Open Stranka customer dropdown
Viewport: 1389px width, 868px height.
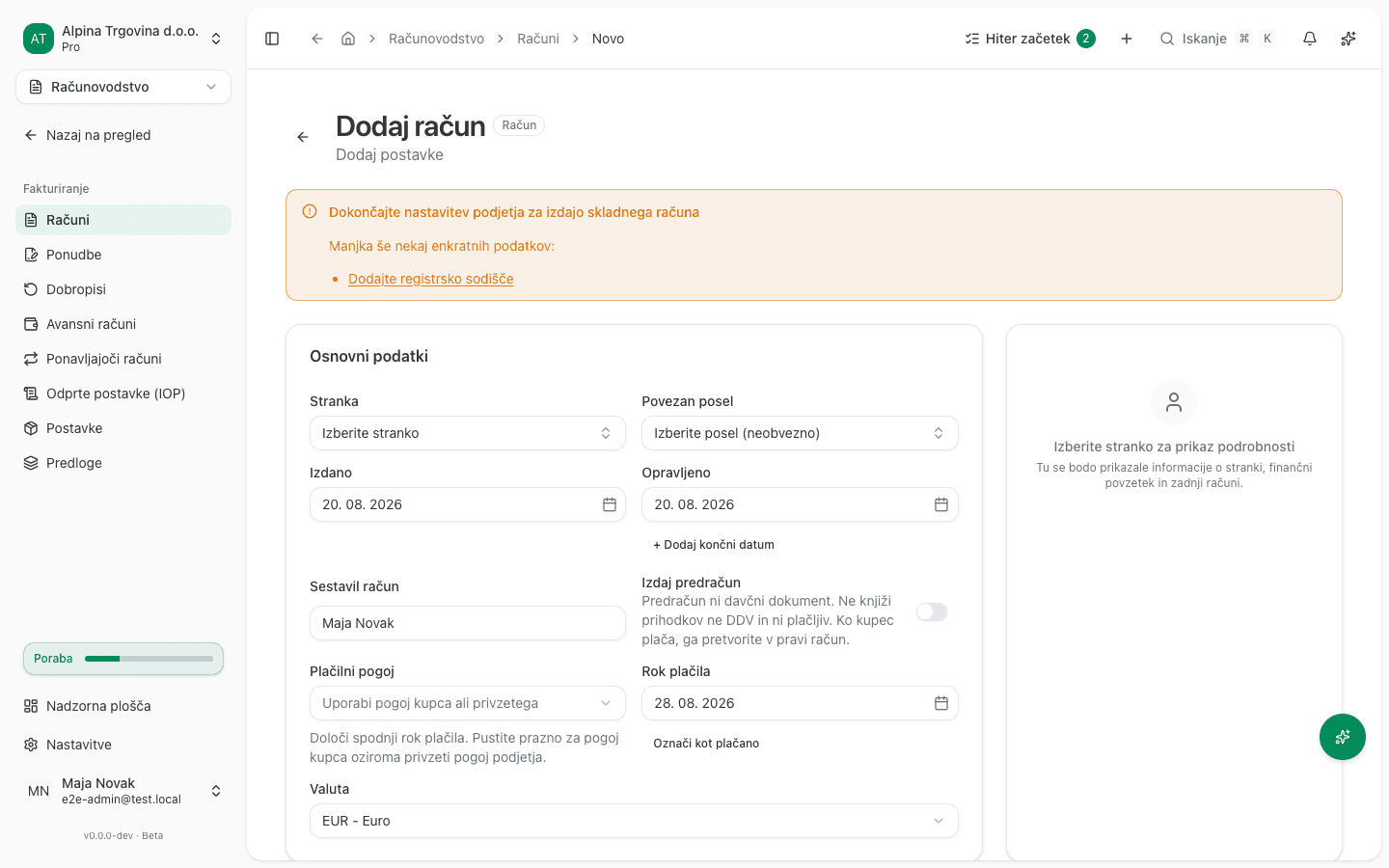click(x=468, y=433)
